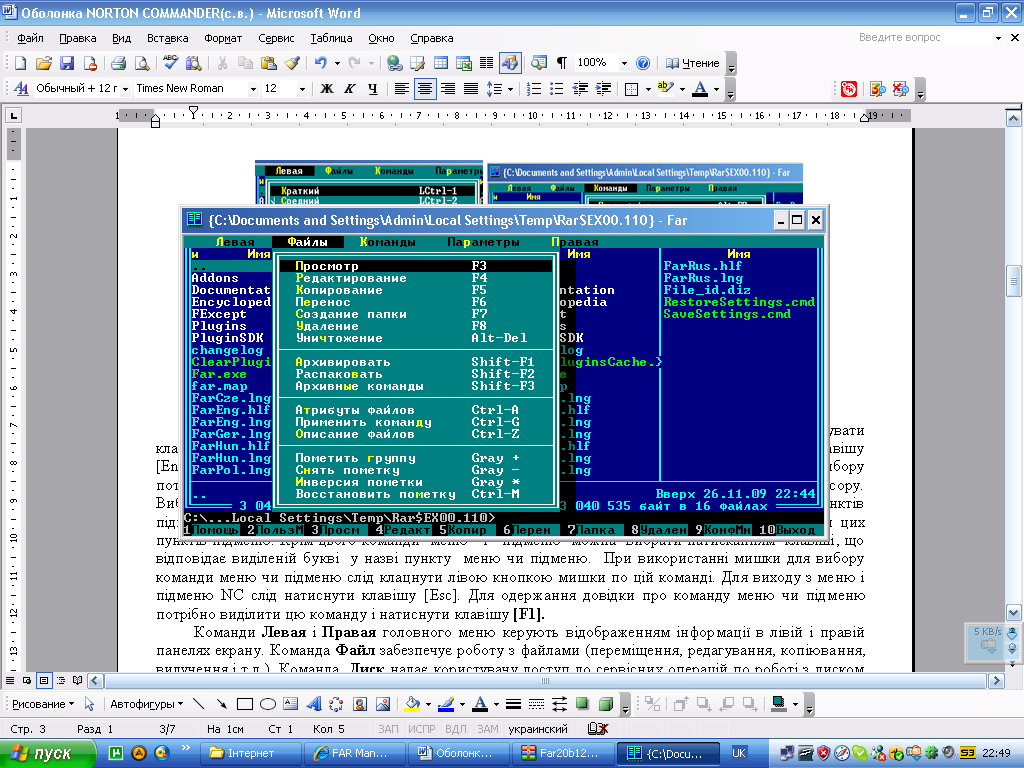Toggle show/hide paragraph marks ¶
Screen dimensions: 1024x768
pyautogui.click(x=562, y=63)
